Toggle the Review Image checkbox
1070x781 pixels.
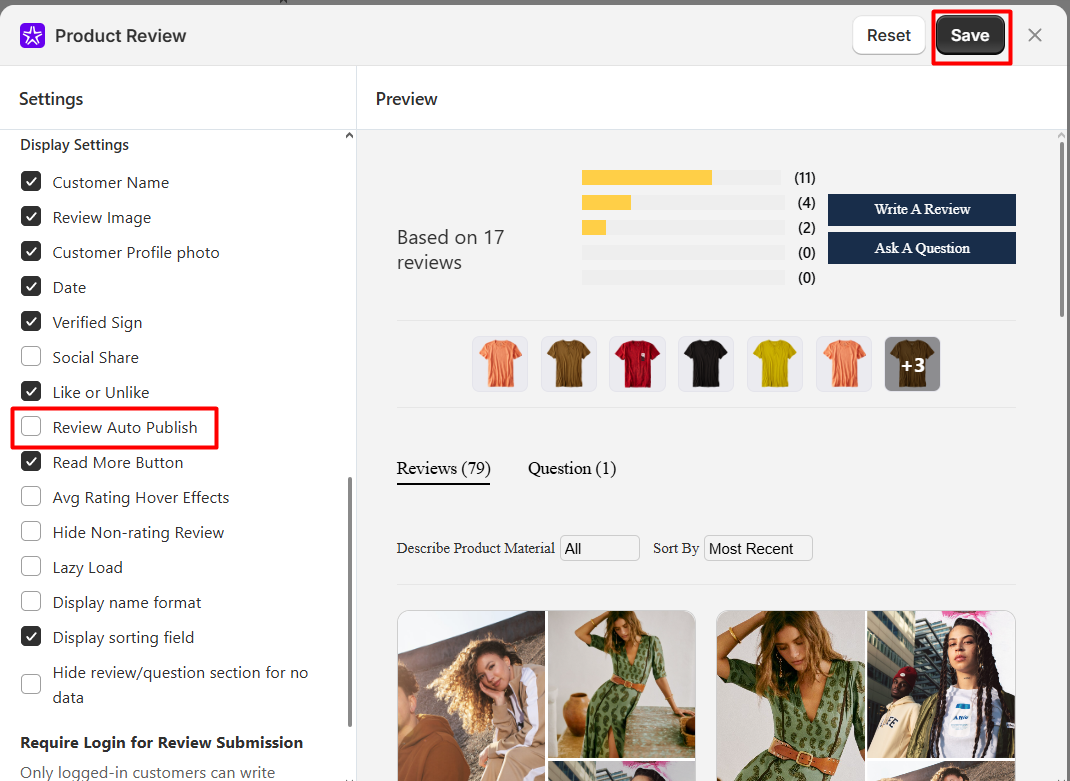(31, 216)
